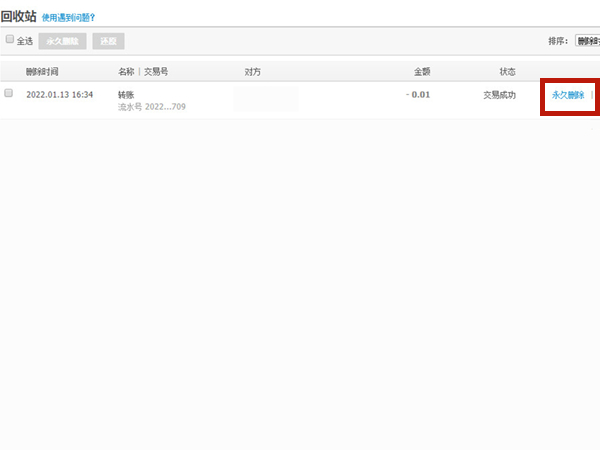
Task: Open the 使用遇到问题? help link
Action: click(75, 18)
